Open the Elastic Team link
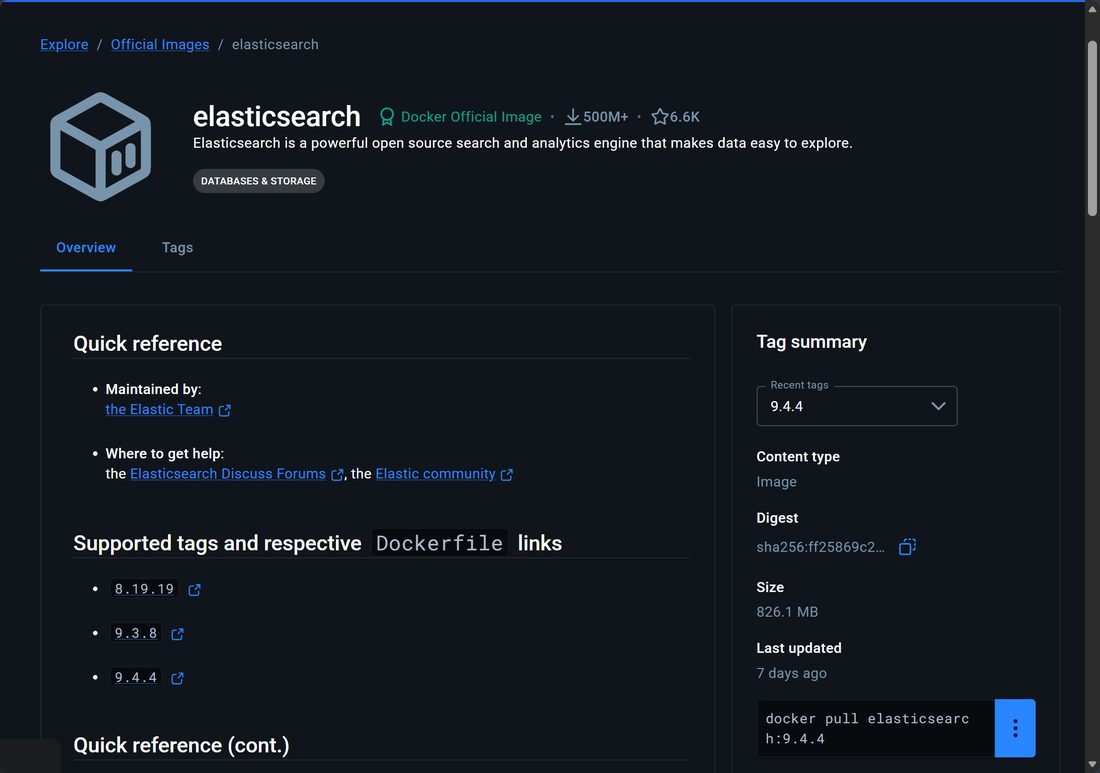1100x773 pixels. point(159,409)
